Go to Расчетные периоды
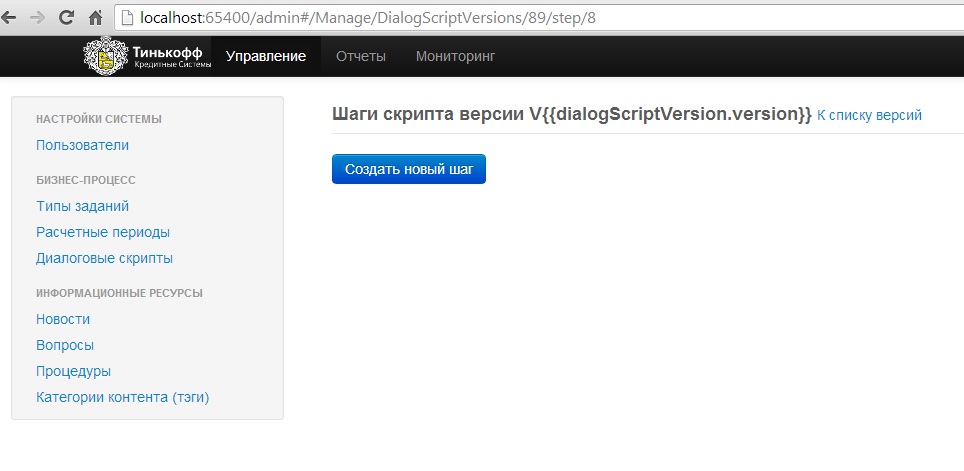964x471 pixels. point(103,232)
